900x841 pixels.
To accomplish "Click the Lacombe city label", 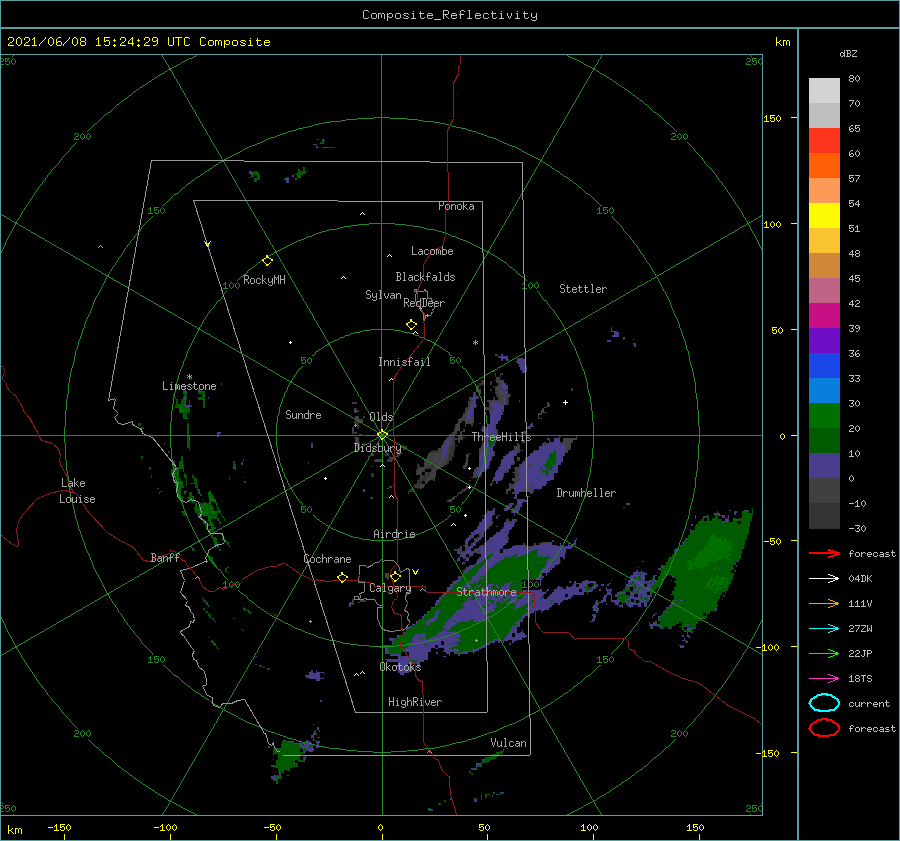I will pyautogui.click(x=432, y=251).
